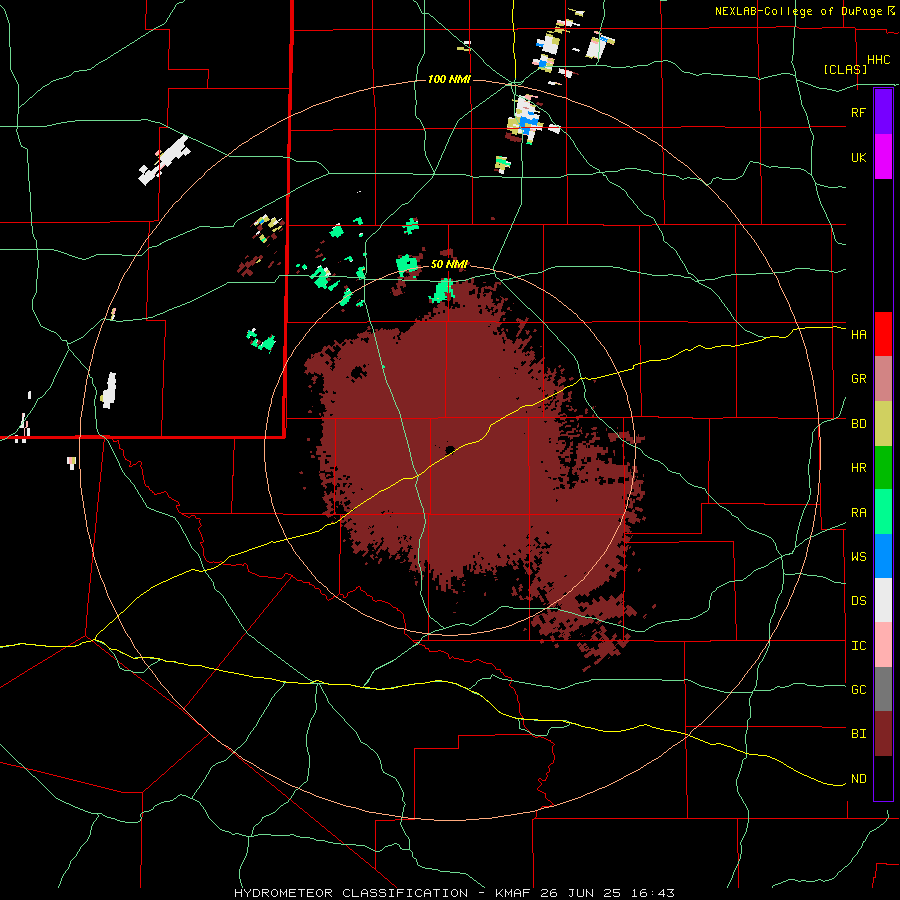The image size is (900, 900).
Task: Click the IC pink legend swatch
Action: click(x=883, y=645)
